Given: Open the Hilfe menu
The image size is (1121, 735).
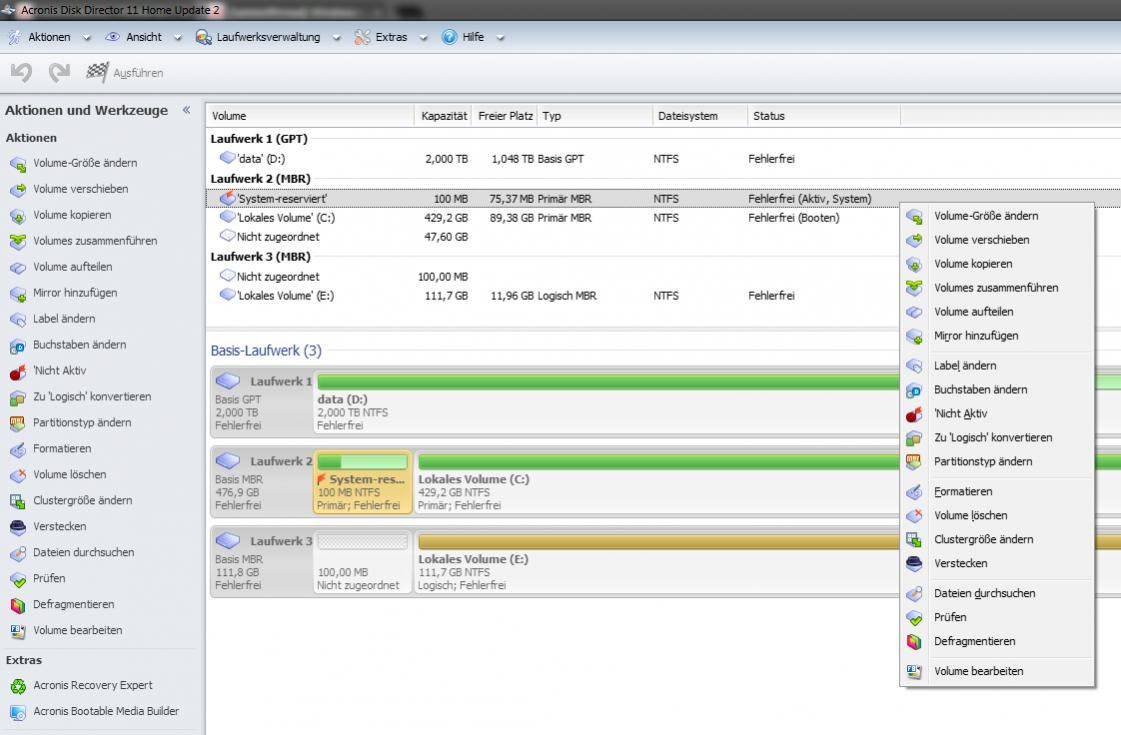Looking at the screenshot, I should pyautogui.click(x=473, y=37).
